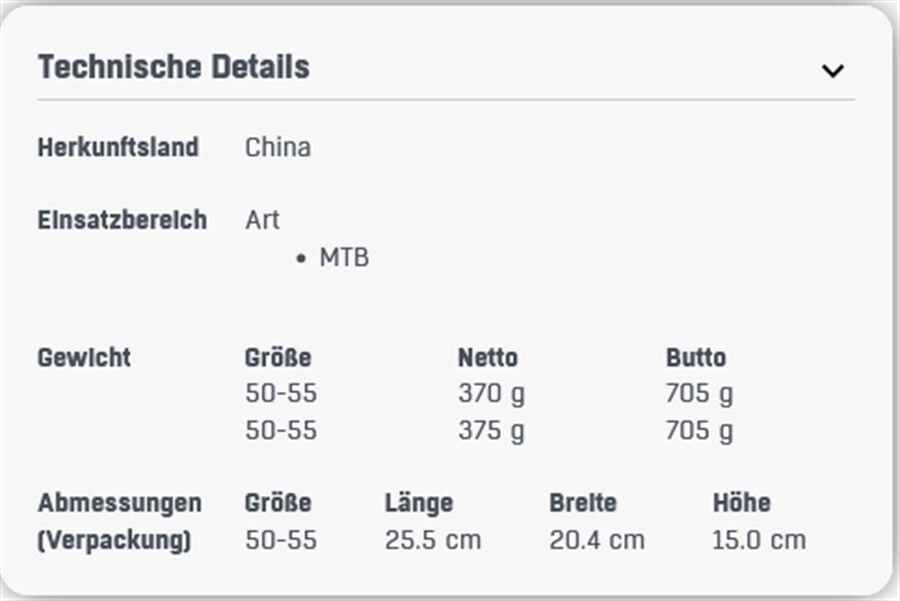This screenshot has height=601, width=900.
Task: Select the 25.5 cm length value
Action: click(433, 540)
